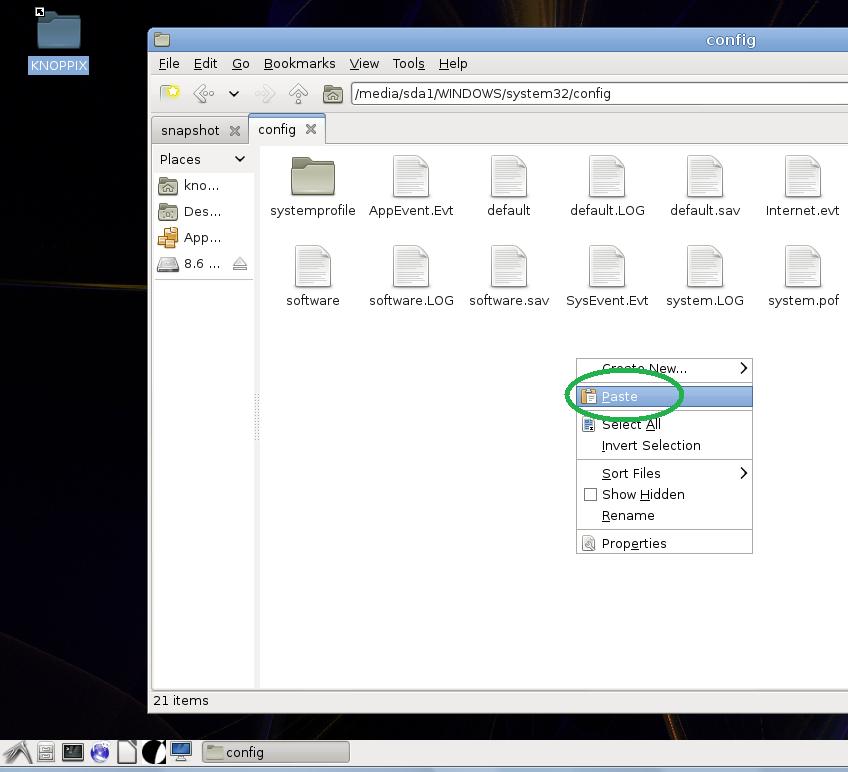Image resolution: width=848 pixels, height=772 pixels.
Task: Open the Bookmarks menu
Action: click(x=300, y=64)
